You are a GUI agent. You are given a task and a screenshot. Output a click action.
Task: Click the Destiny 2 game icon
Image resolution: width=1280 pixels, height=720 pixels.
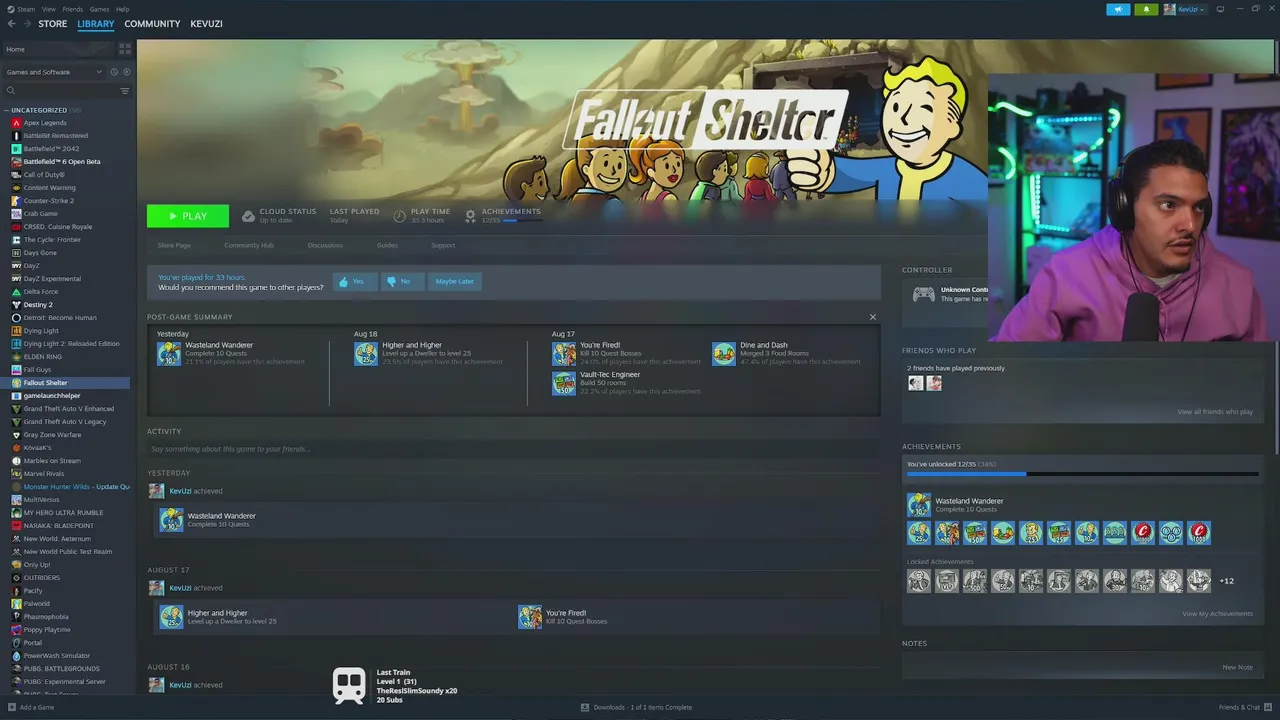pos(16,305)
